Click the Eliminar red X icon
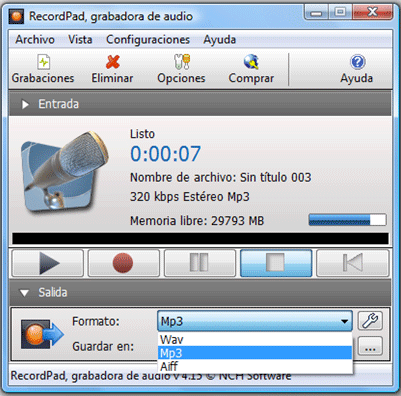Viewport: 401px width, 396px height. (x=113, y=62)
